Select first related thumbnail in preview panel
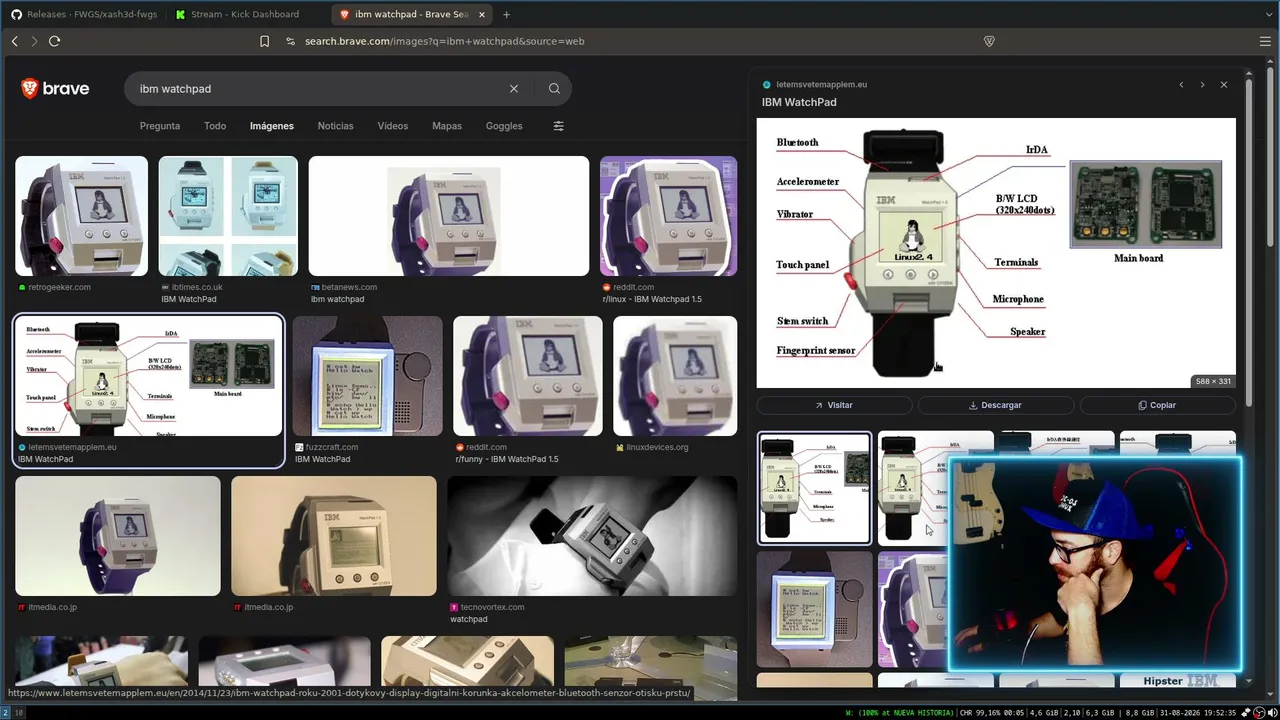The height and width of the screenshot is (720, 1280). tap(814, 488)
